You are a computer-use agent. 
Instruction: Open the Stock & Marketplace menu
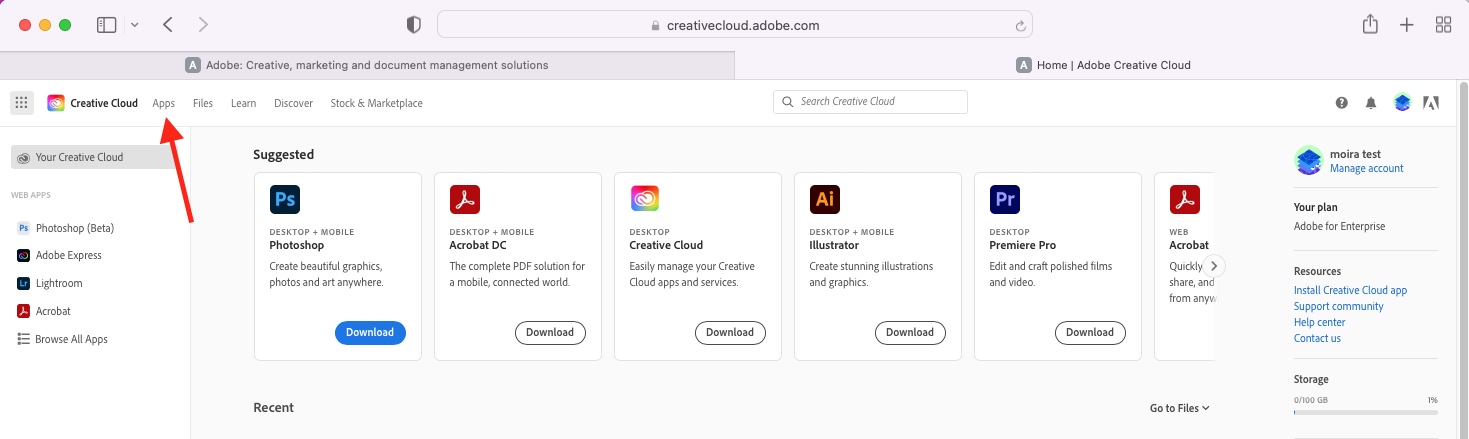(x=376, y=103)
